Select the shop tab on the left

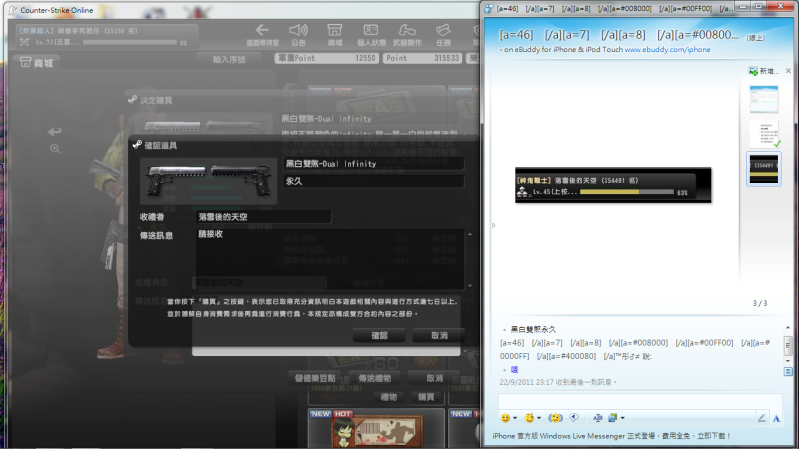[x=36, y=63]
